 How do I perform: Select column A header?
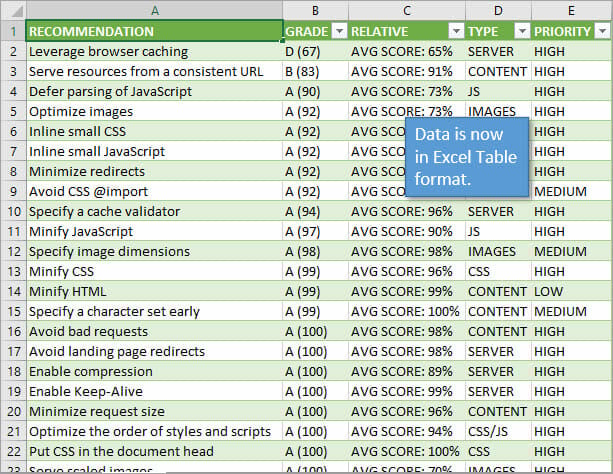pos(153,10)
